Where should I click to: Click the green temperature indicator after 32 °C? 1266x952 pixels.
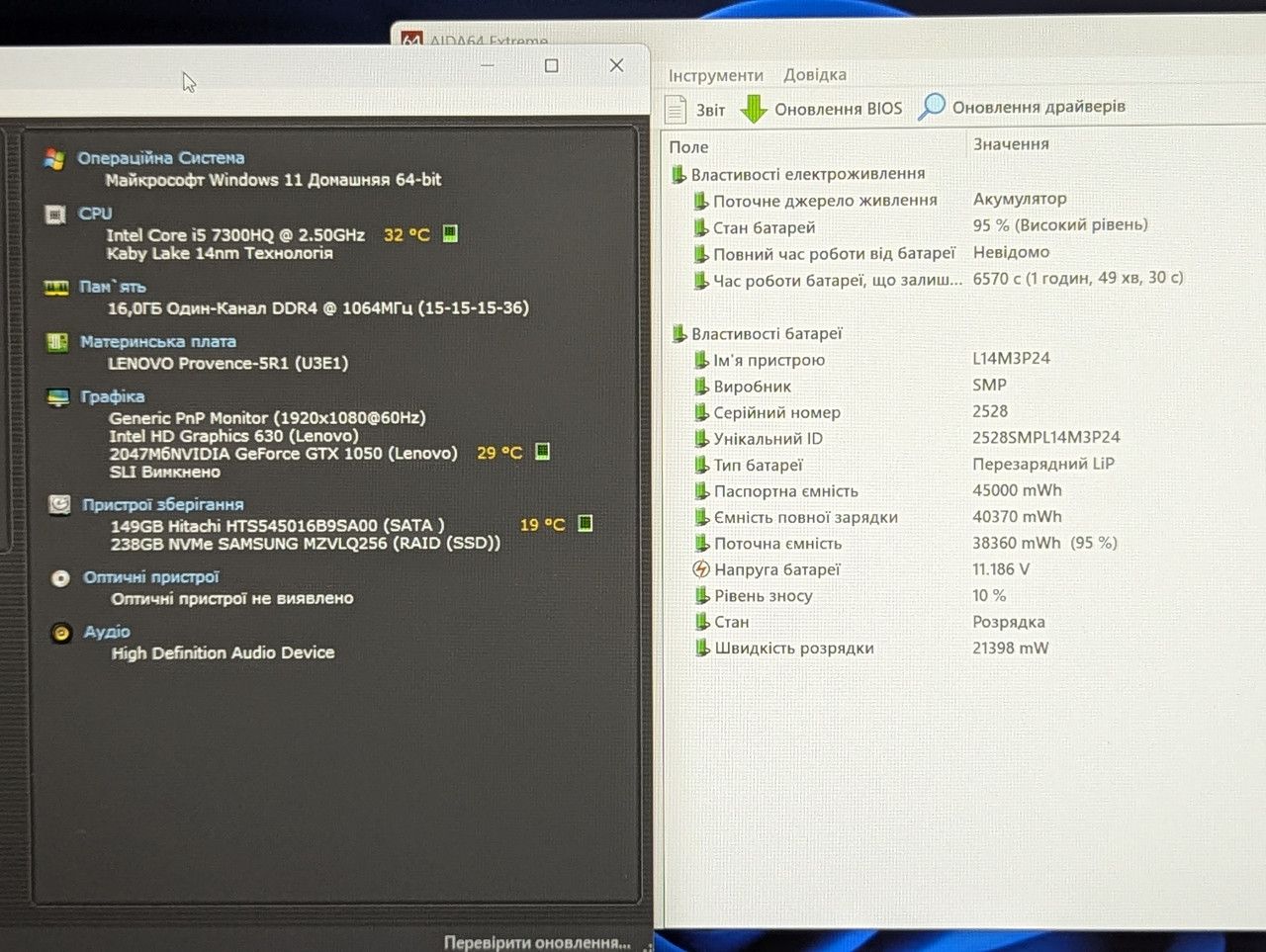click(x=450, y=234)
